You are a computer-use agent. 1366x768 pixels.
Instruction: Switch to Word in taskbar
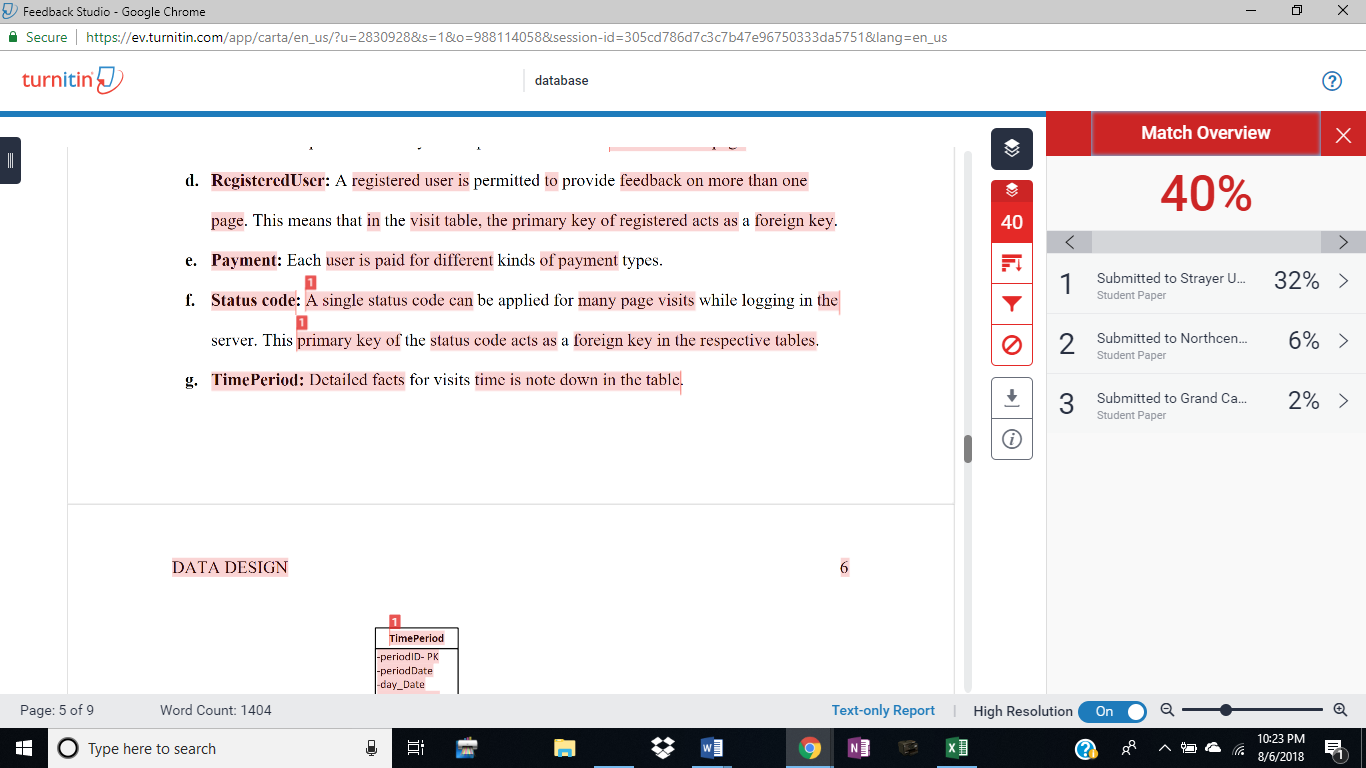[712, 748]
